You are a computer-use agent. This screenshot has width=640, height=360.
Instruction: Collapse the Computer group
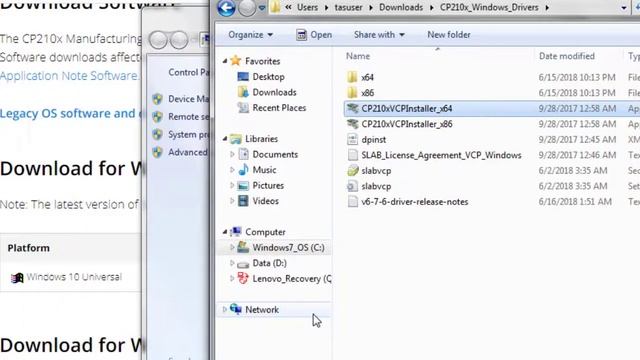tap(225, 232)
